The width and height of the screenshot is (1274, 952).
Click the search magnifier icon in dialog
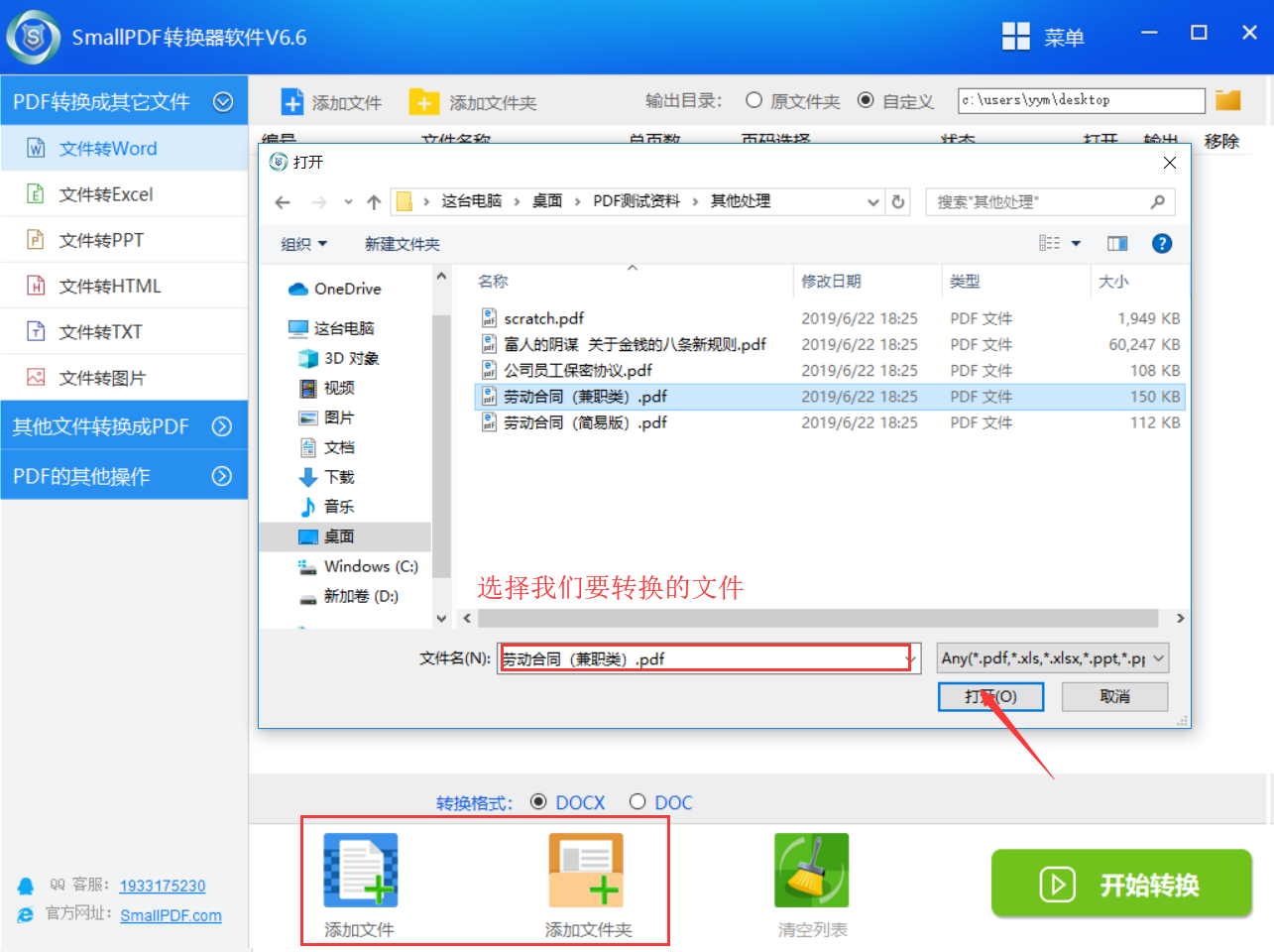point(1157,201)
